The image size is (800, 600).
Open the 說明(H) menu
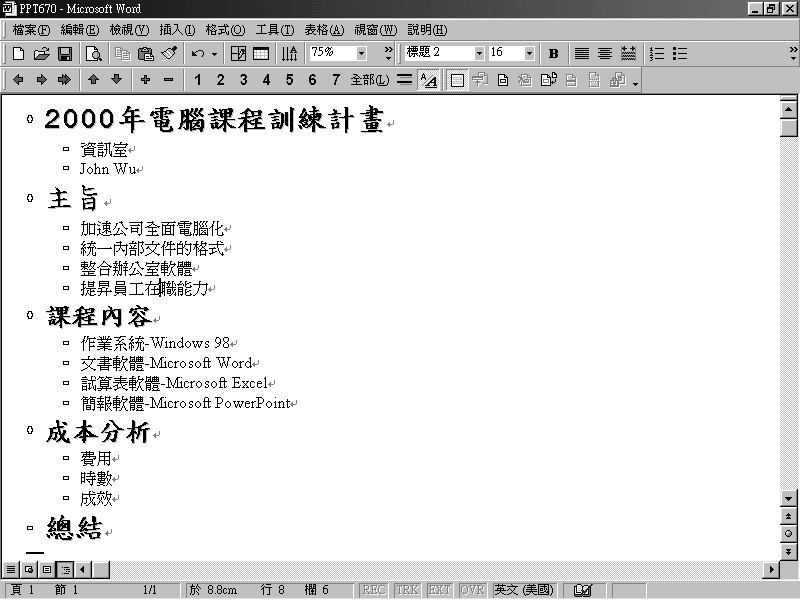[x=427, y=30]
